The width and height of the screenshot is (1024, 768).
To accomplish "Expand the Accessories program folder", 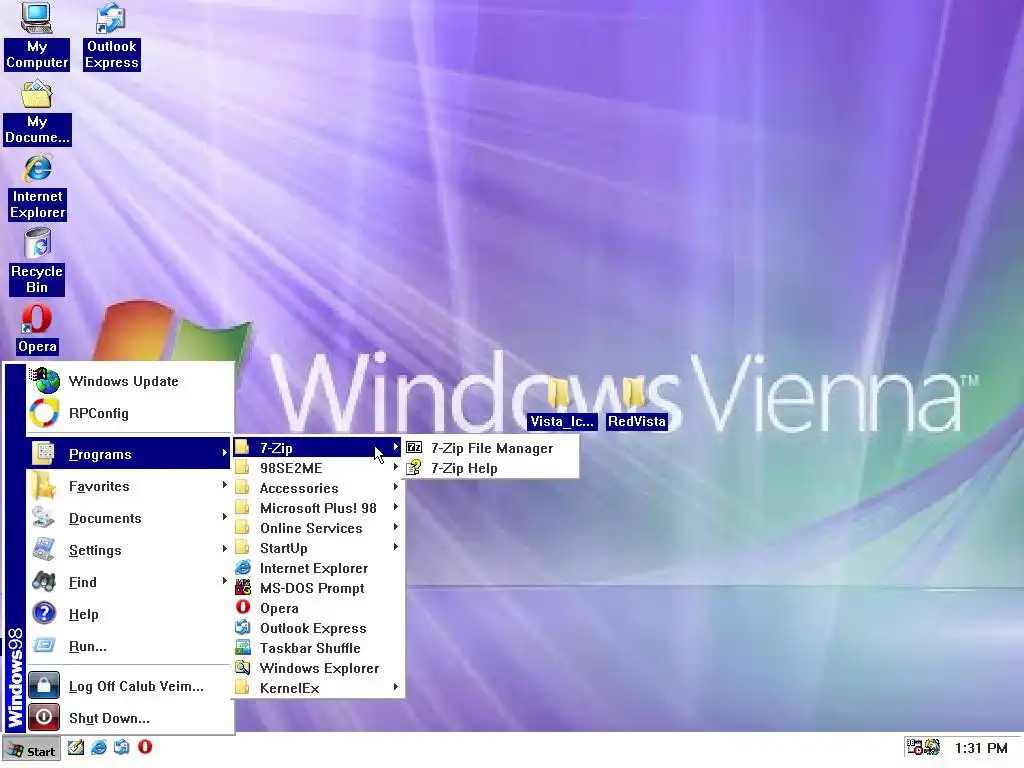I will tap(318, 488).
